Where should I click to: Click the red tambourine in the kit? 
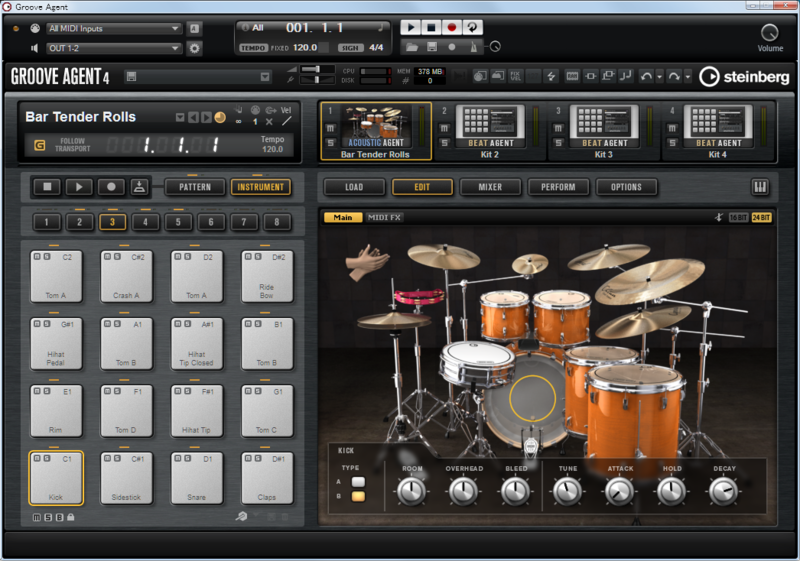pos(419,296)
